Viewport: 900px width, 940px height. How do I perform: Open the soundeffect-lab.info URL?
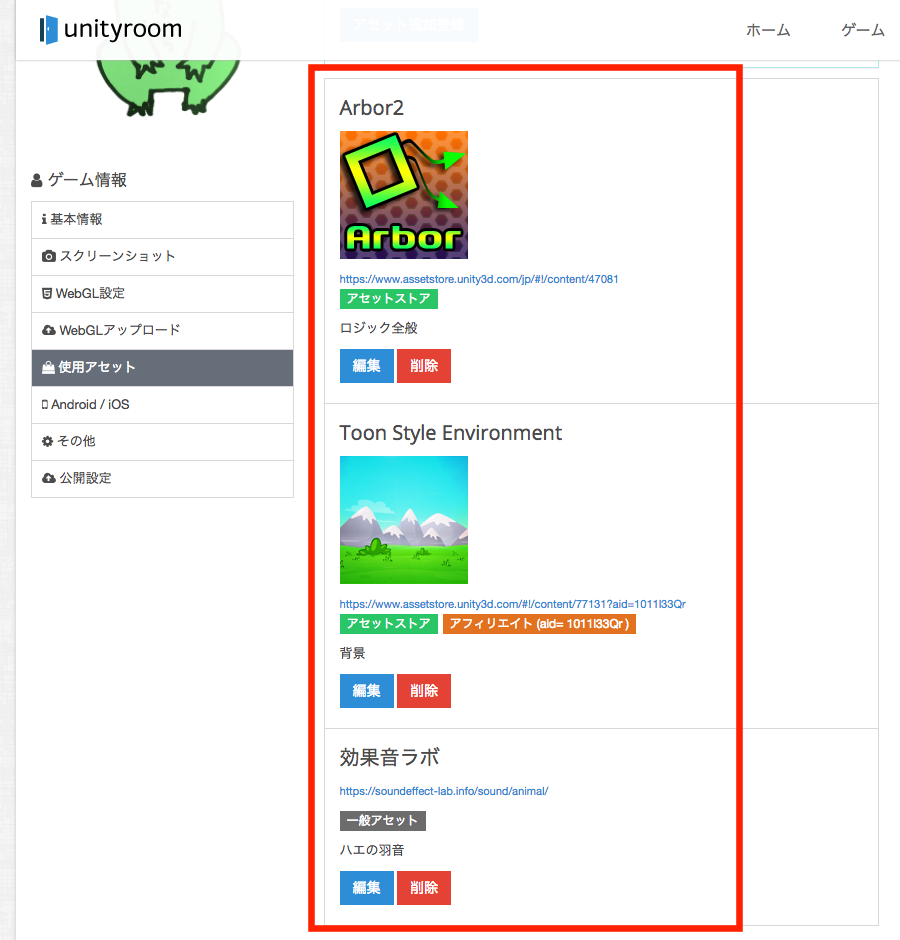point(444,791)
